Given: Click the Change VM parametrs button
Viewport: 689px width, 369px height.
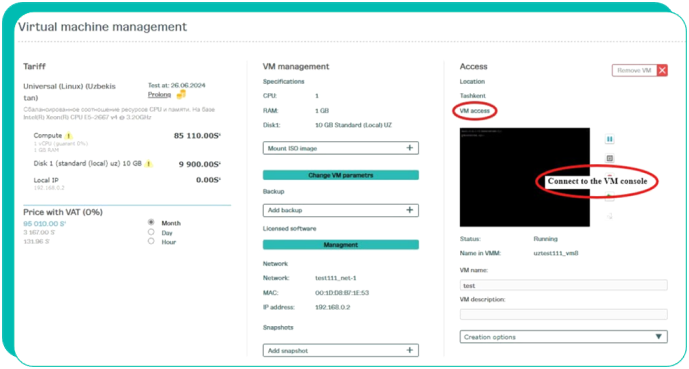Looking at the screenshot, I should click(341, 175).
